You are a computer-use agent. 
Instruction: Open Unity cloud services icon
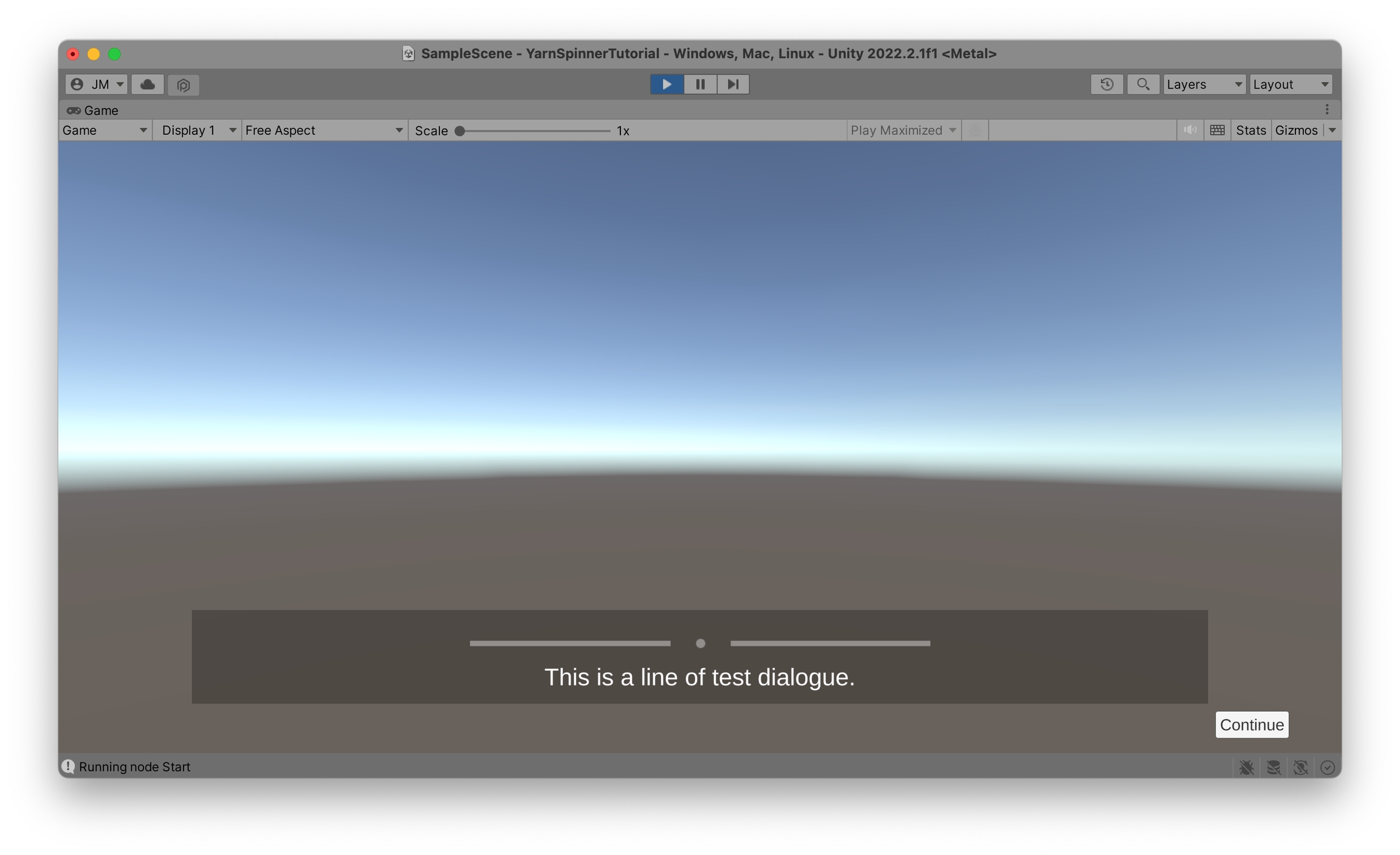point(147,84)
